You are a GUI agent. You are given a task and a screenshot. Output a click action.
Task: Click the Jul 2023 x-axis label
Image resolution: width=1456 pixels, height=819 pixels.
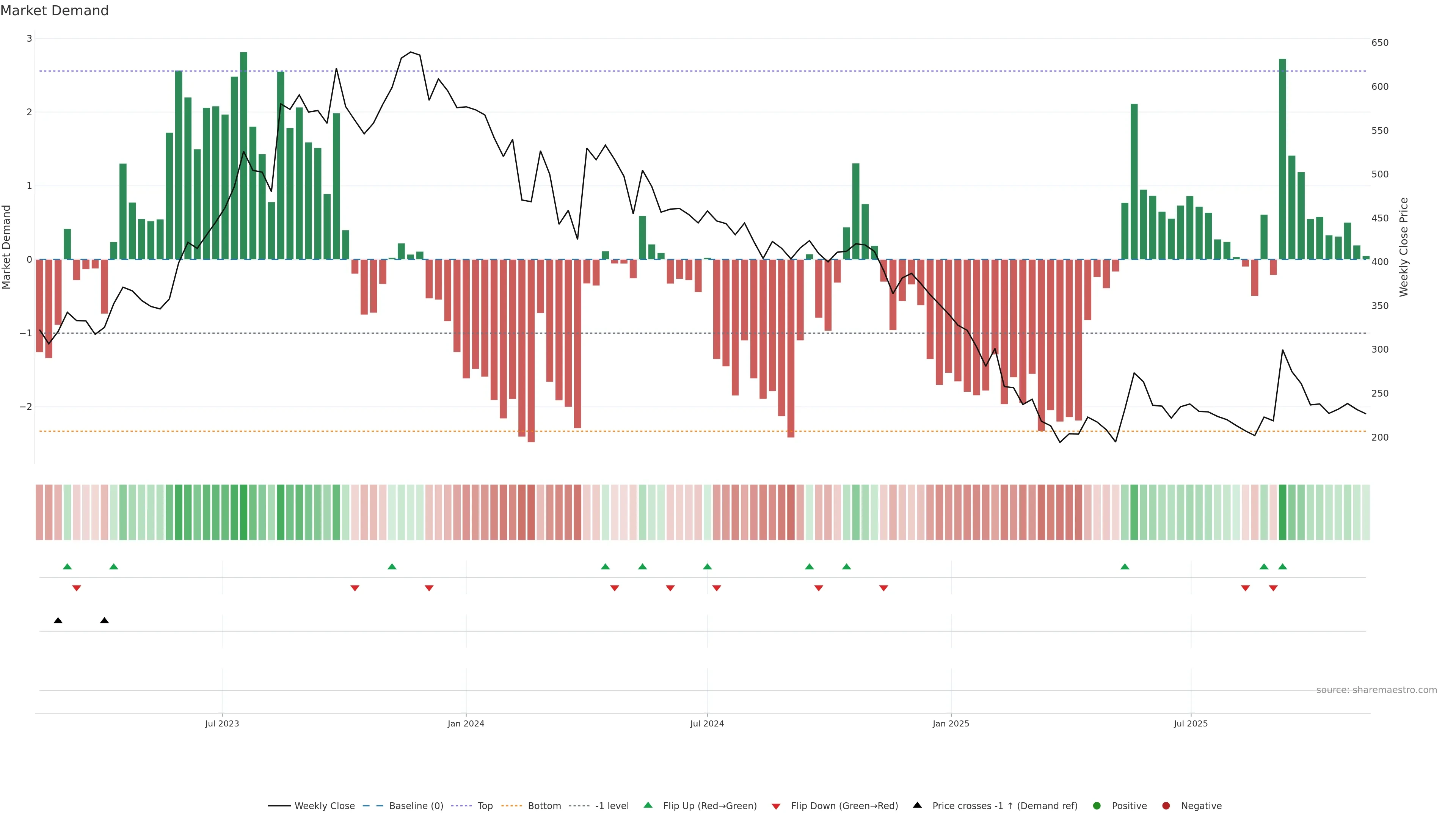221,723
